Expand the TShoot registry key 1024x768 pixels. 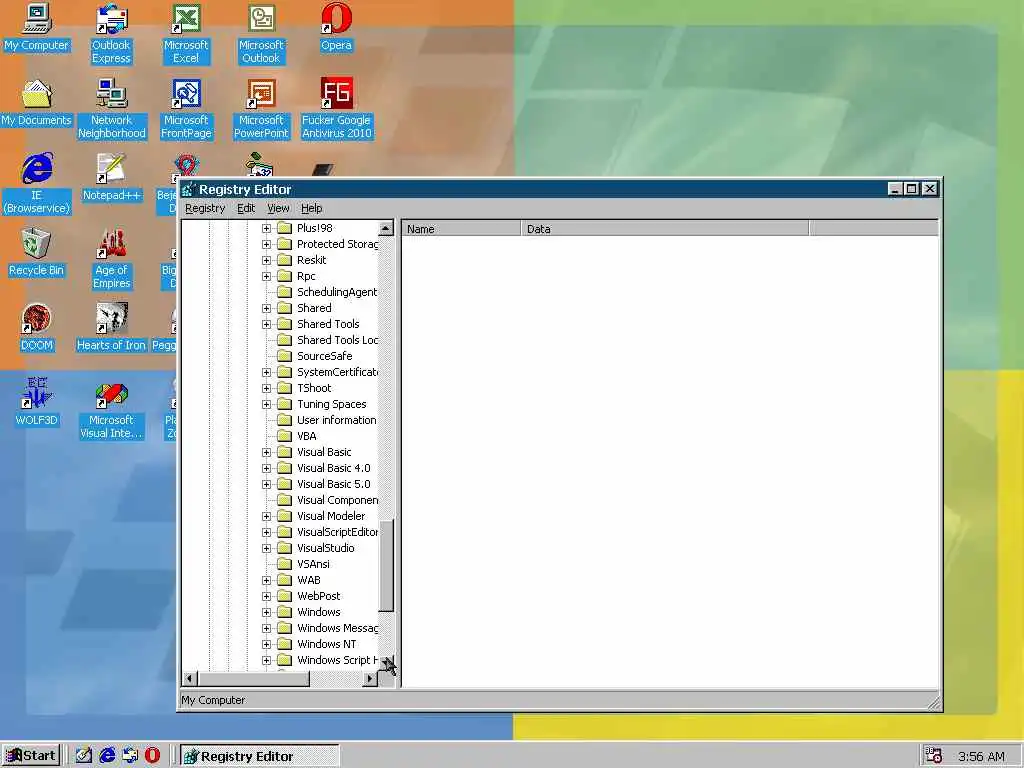(x=266, y=389)
